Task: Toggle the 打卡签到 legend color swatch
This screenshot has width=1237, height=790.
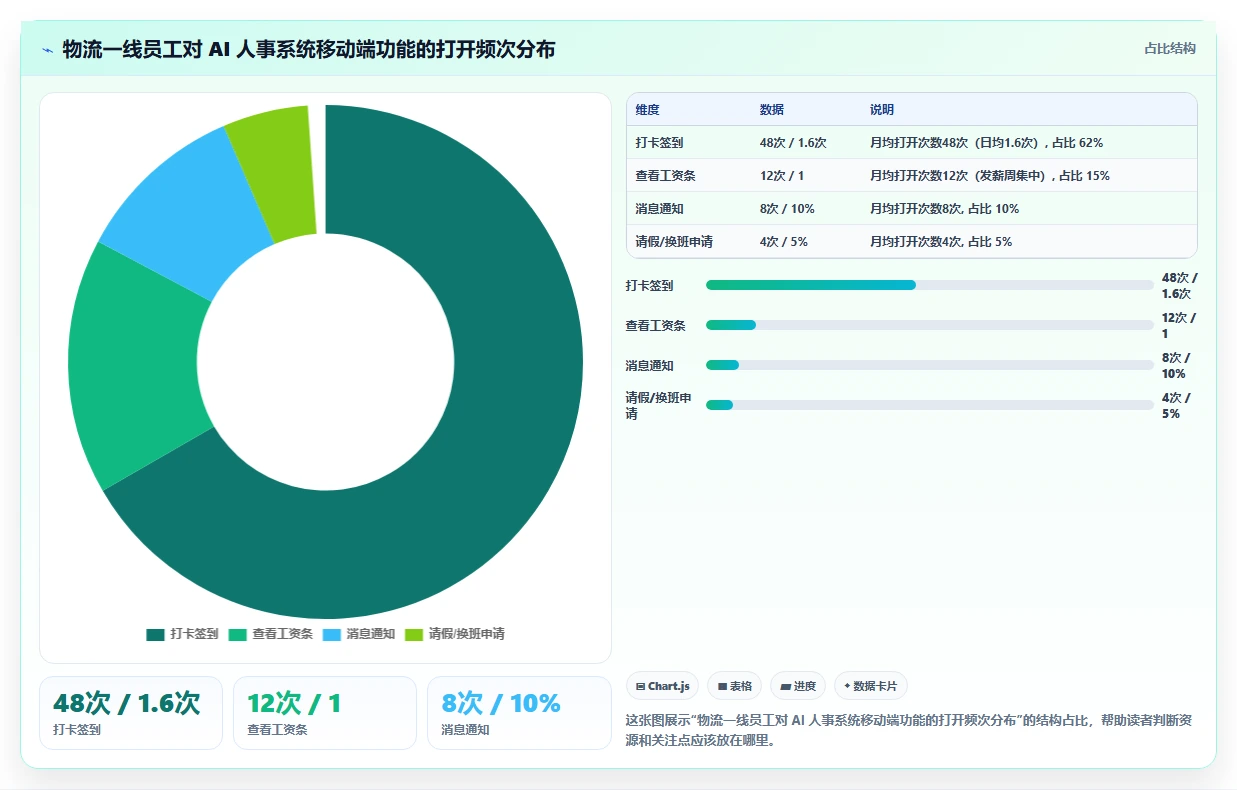Action: (155, 634)
